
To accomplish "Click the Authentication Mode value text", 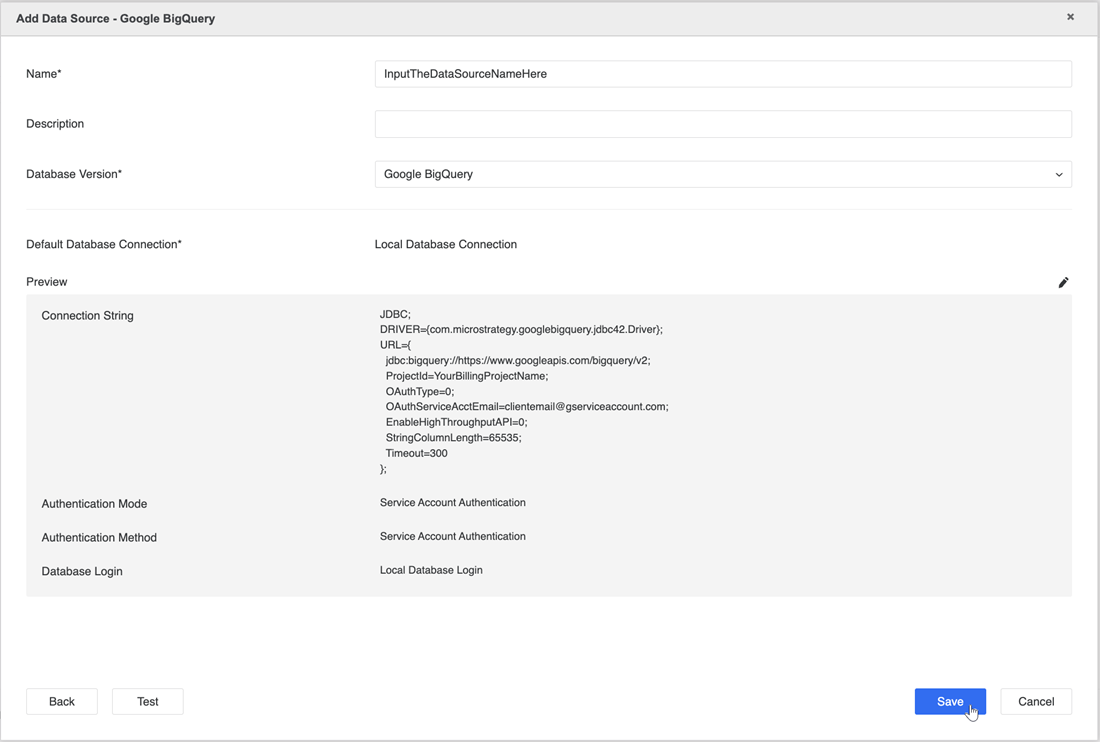I will pyautogui.click(x=452, y=503).
